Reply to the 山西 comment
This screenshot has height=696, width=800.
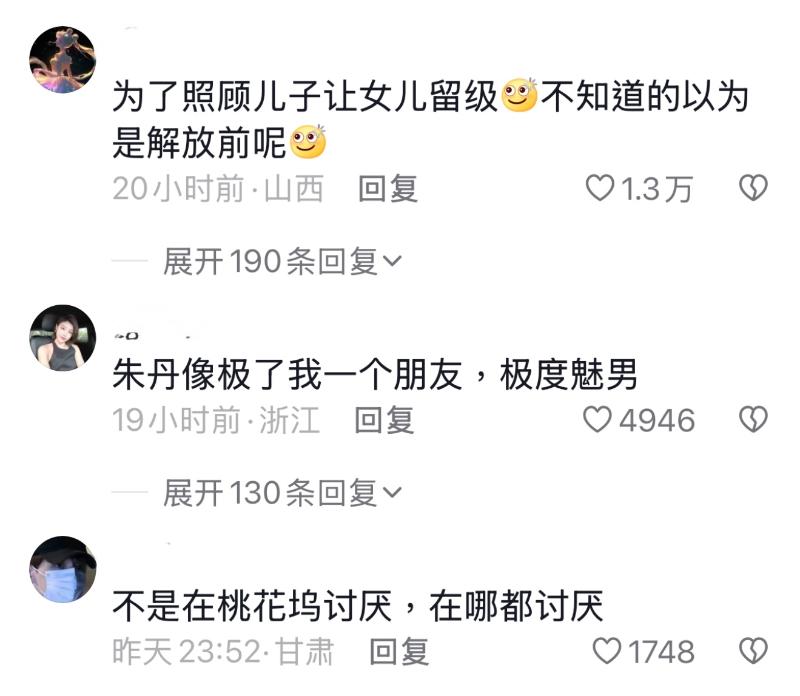[388, 188]
